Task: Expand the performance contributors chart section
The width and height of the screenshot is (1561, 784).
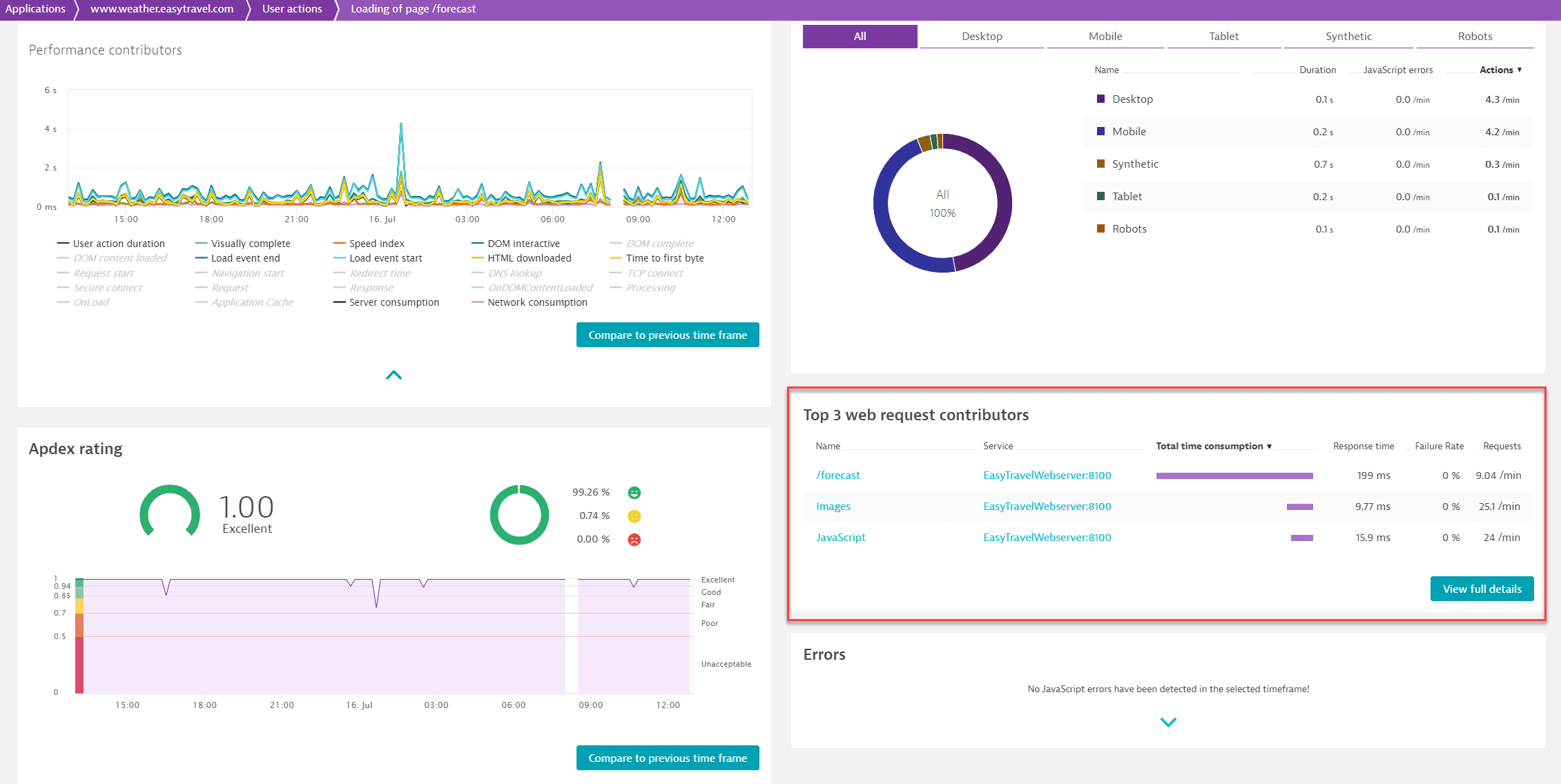Action: click(393, 374)
